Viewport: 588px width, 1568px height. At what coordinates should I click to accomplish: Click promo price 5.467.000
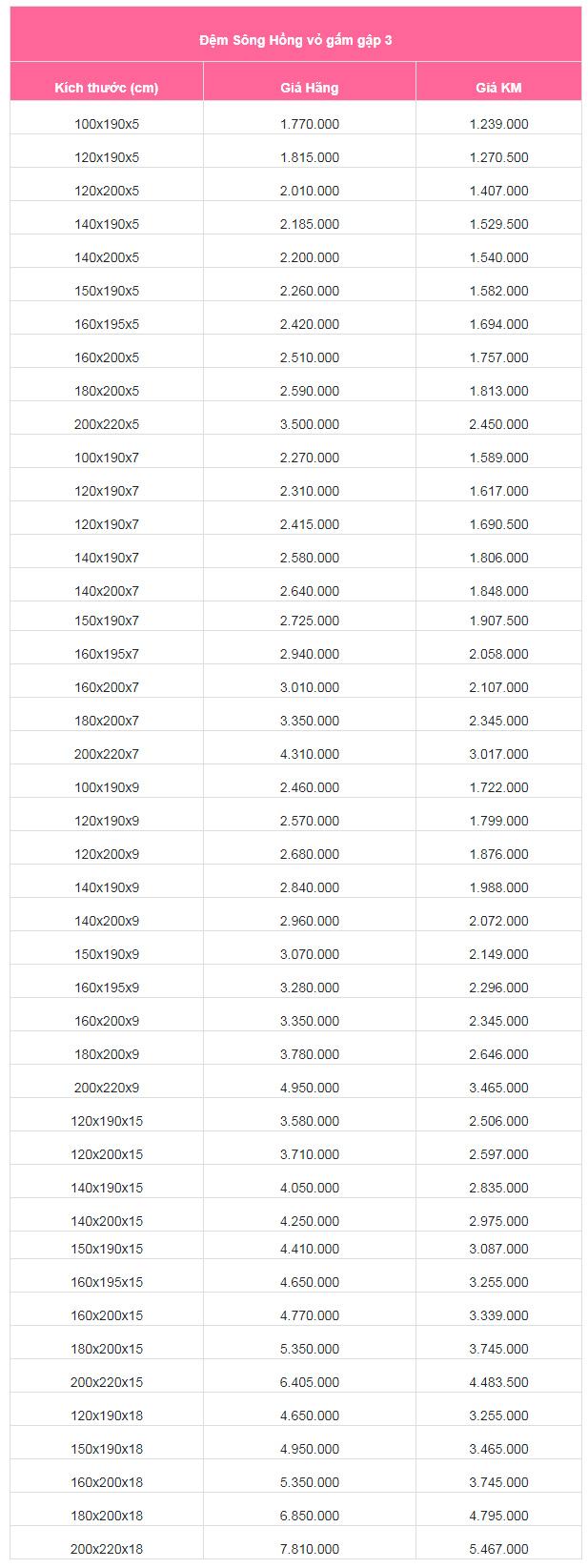[498, 1549]
